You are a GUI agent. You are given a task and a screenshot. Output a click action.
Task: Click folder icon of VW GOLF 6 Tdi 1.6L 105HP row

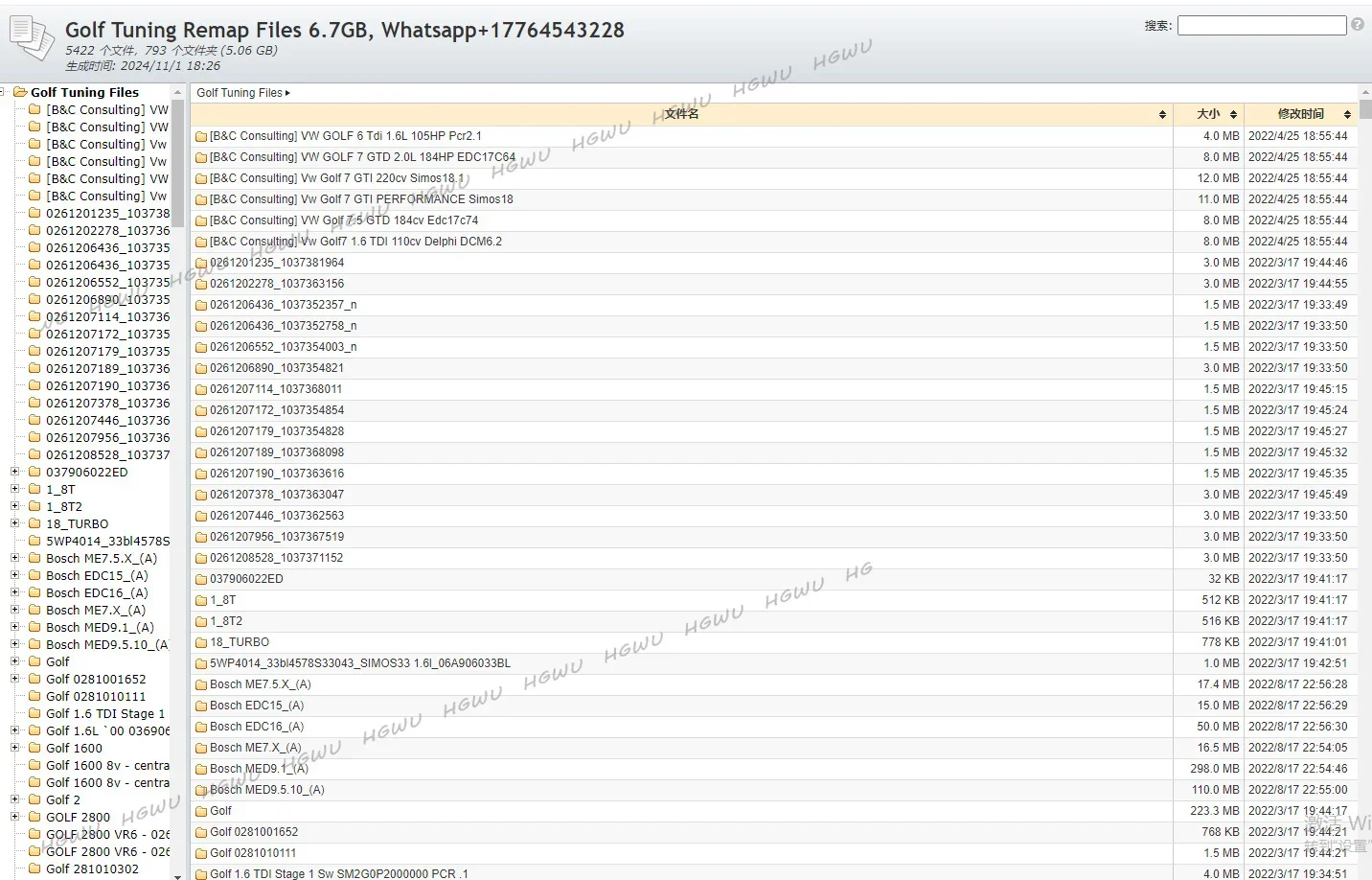pos(201,136)
